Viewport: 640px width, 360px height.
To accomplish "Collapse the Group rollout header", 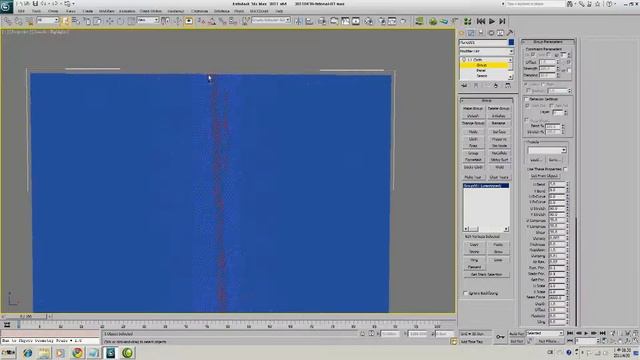I will click(x=486, y=100).
